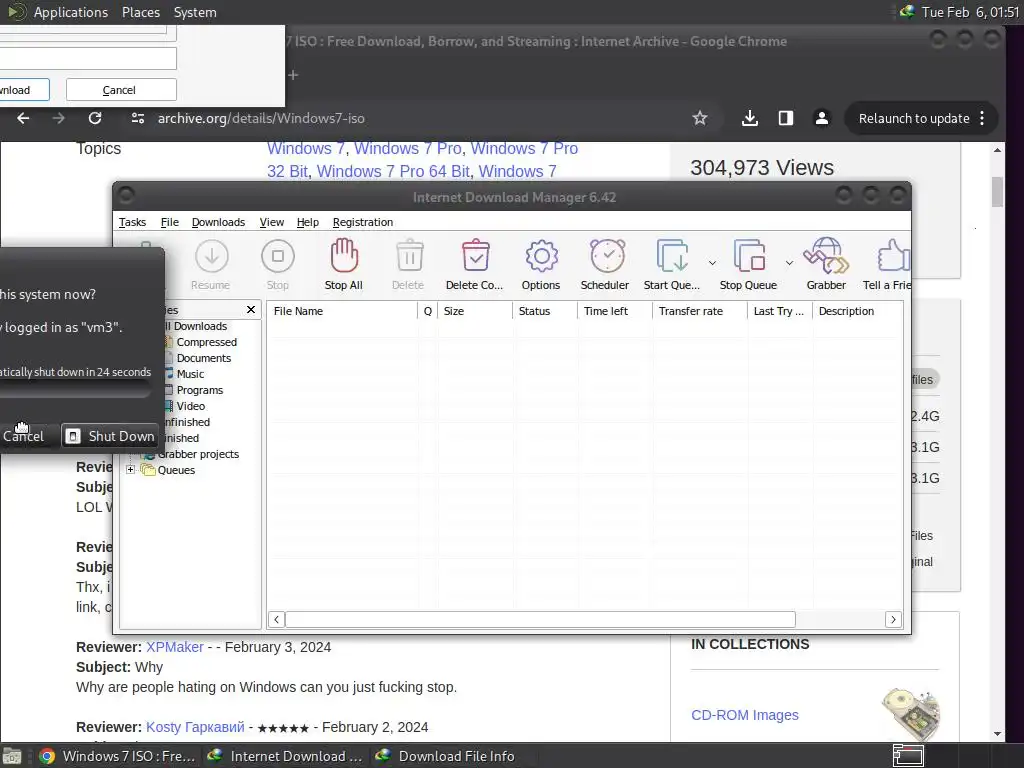Go back in Chrome history

click(x=23, y=118)
